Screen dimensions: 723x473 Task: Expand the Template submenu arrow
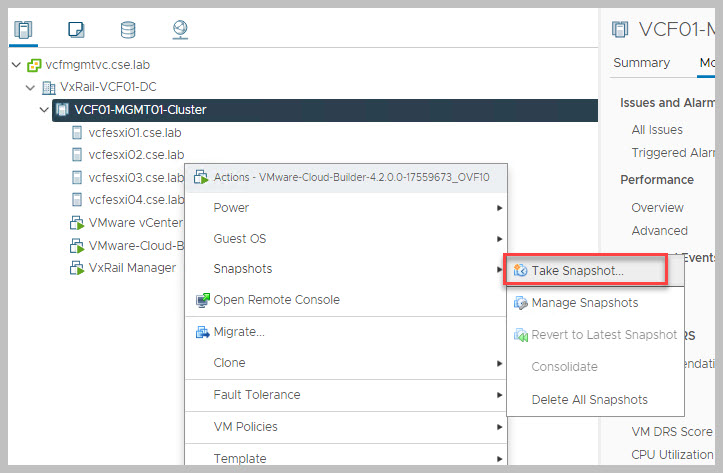click(x=499, y=459)
